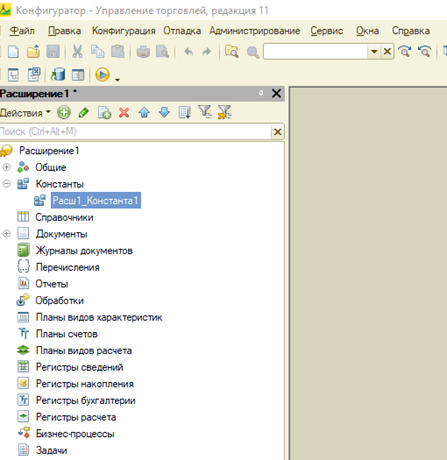
Task: Click the global search in files icon
Action: click(232, 52)
